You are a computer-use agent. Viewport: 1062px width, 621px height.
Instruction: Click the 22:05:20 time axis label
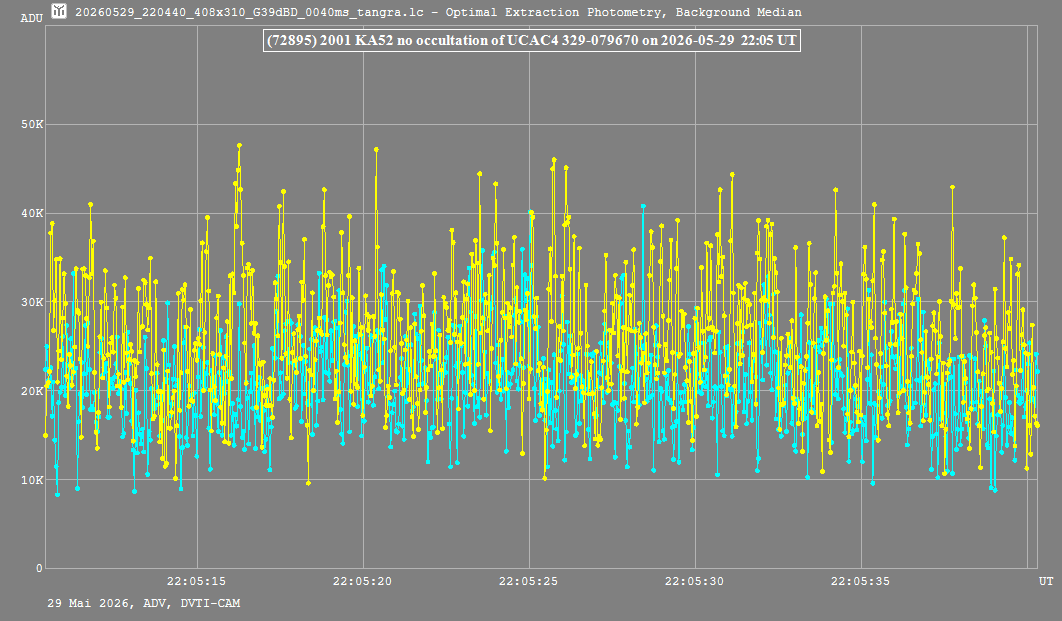coord(362,581)
